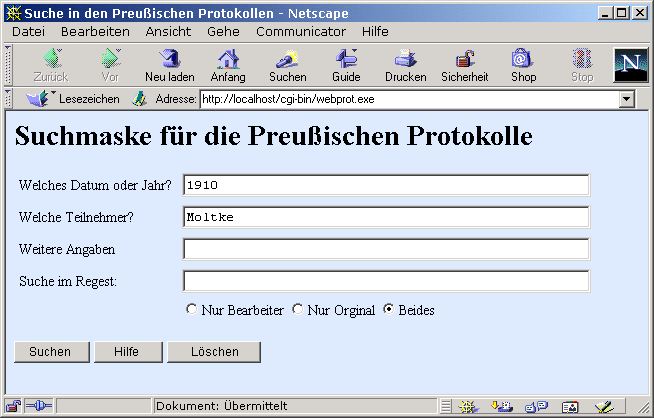Screen dimensions: 654x418
Task: Select the Nur Orginal radio button
Action: (297, 309)
